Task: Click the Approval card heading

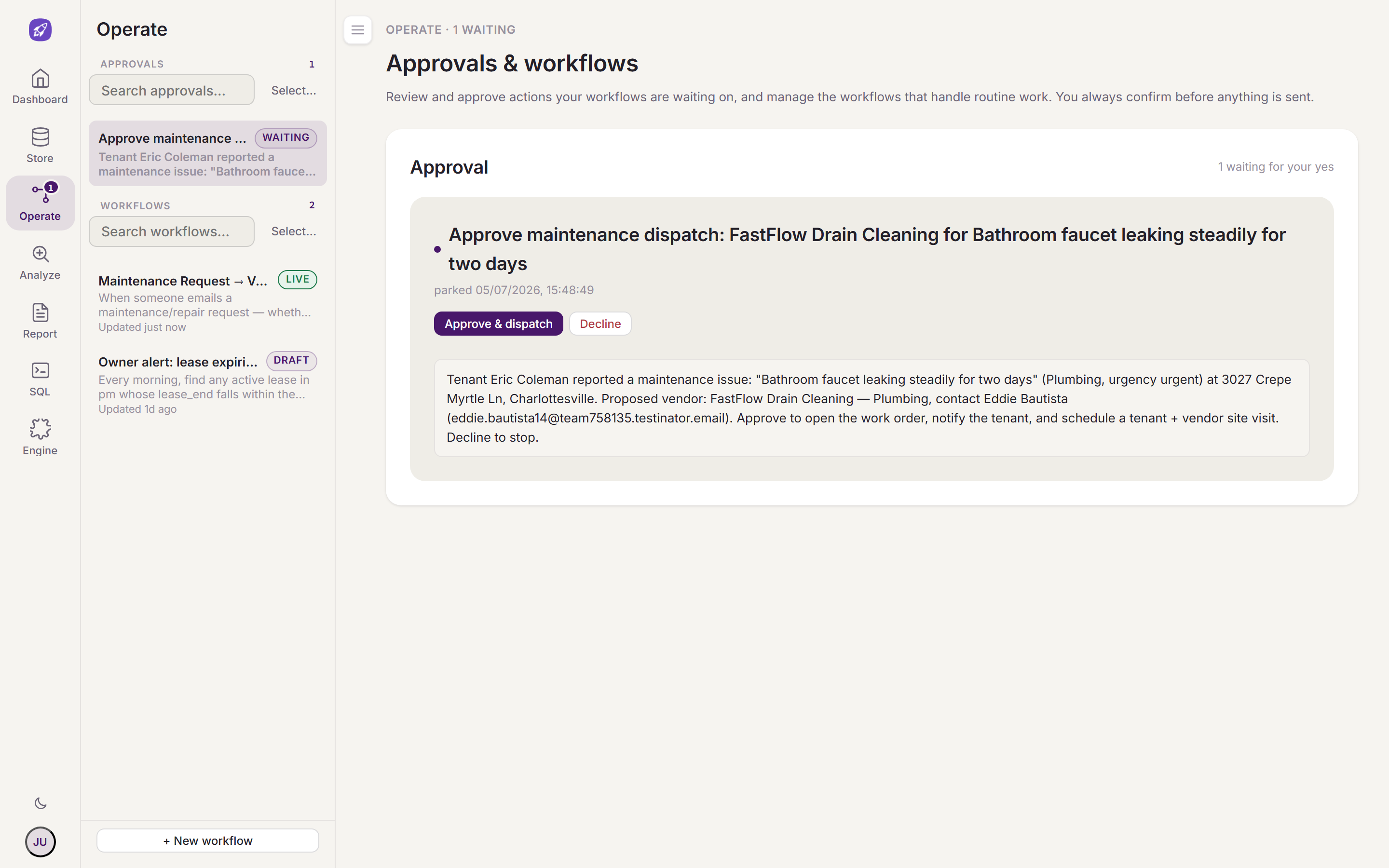Action: [x=449, y=167]
